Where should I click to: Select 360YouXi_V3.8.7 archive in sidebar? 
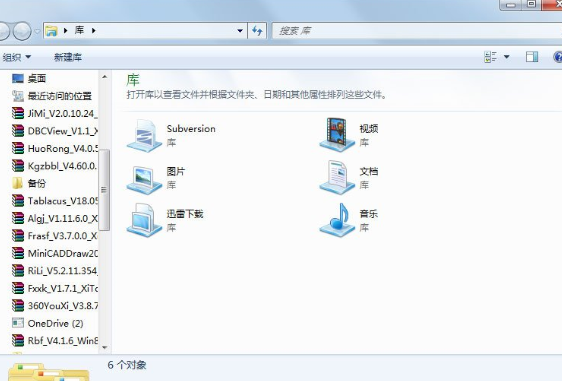54,306
